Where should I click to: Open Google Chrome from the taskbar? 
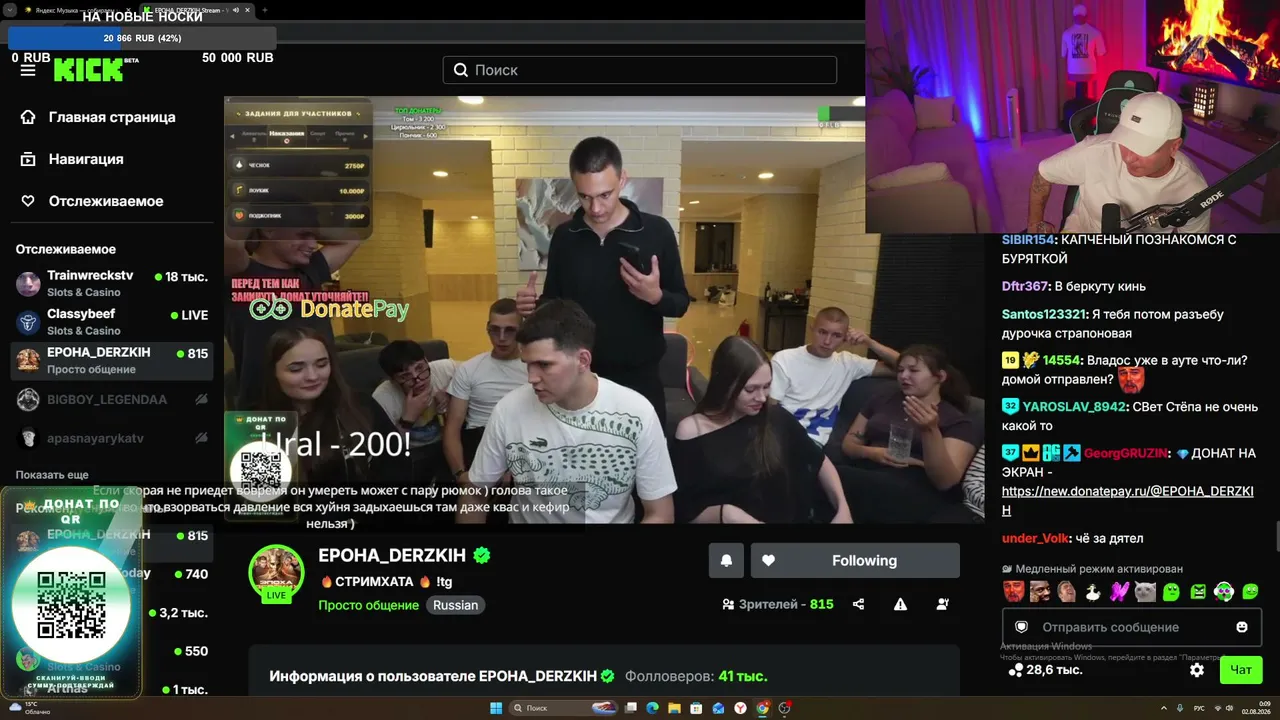762,708
